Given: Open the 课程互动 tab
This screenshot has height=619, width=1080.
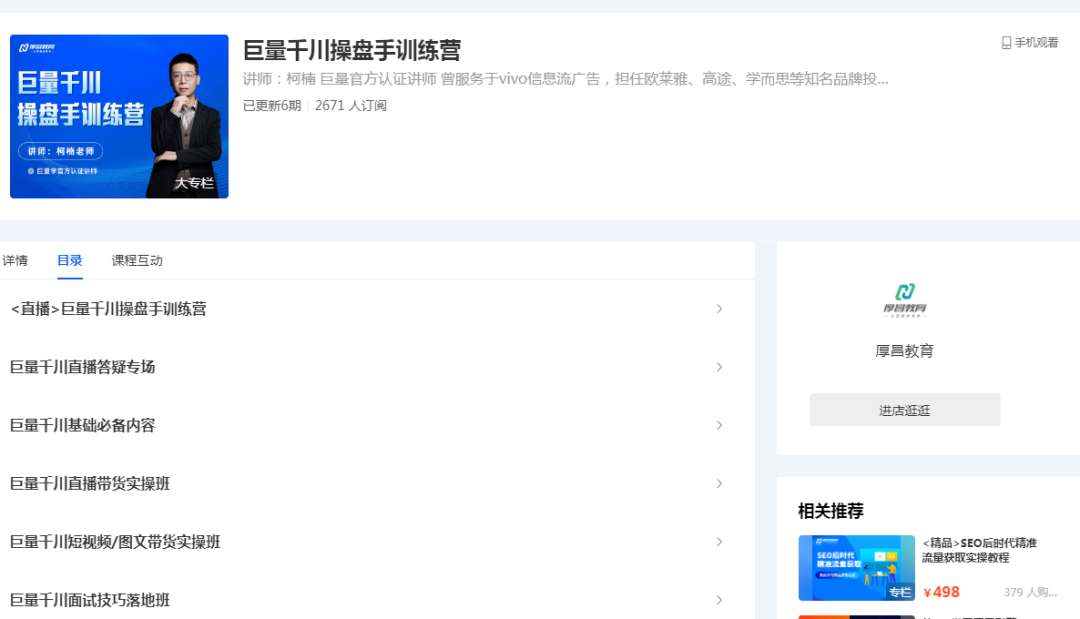Looking at the screenshot, I should (x=137, y=260).
